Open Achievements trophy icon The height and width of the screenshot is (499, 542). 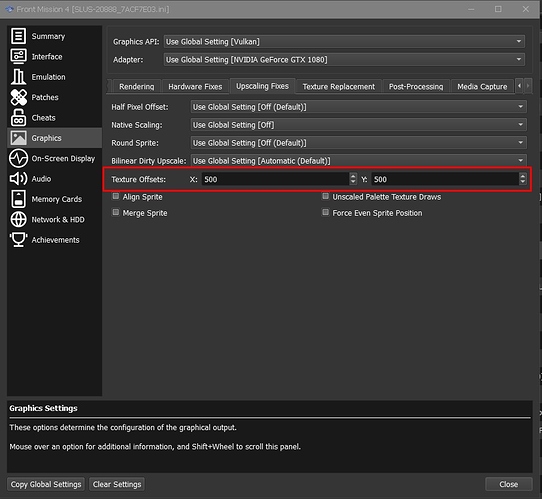pos(18,240)
